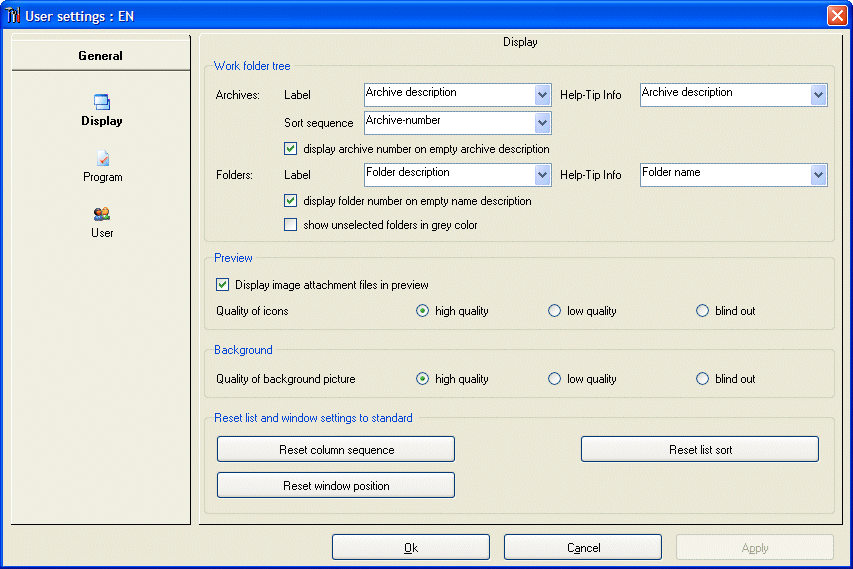Click Reset column sequence button
Viewport: 853px width, 569px height.
[x=336, y=449]
